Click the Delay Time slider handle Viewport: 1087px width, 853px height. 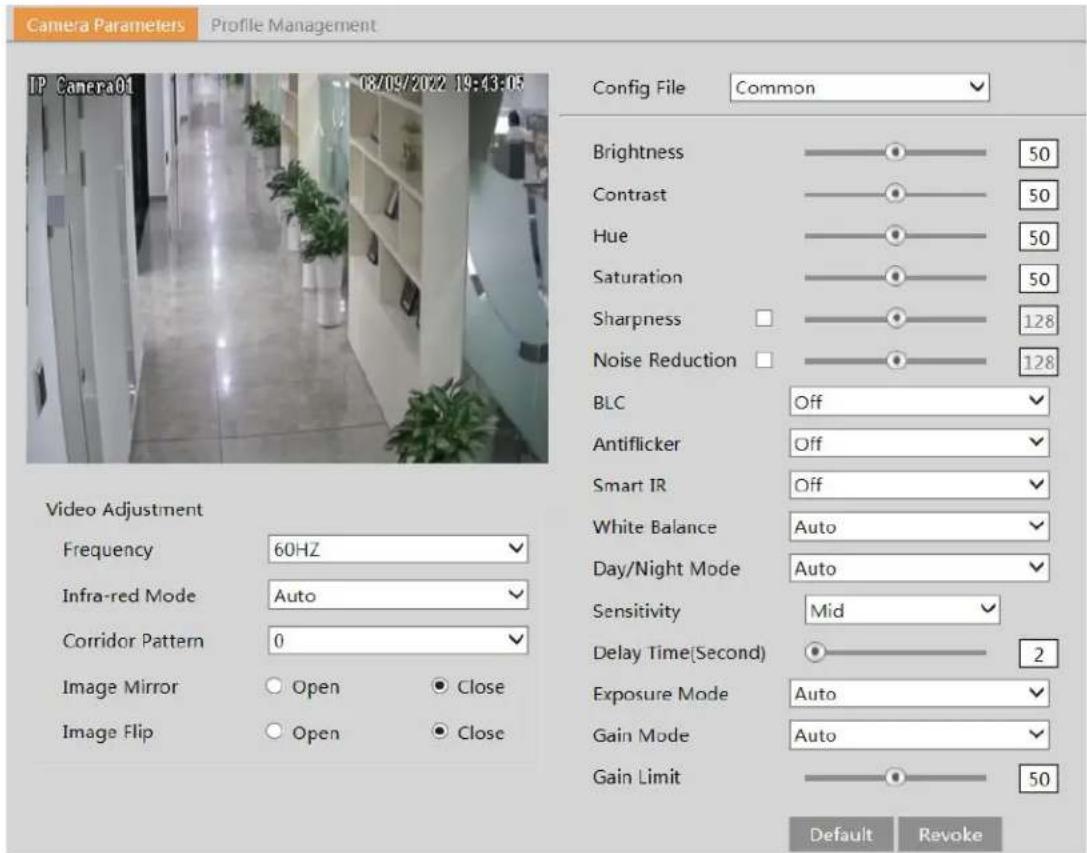[x=815, y=653]
